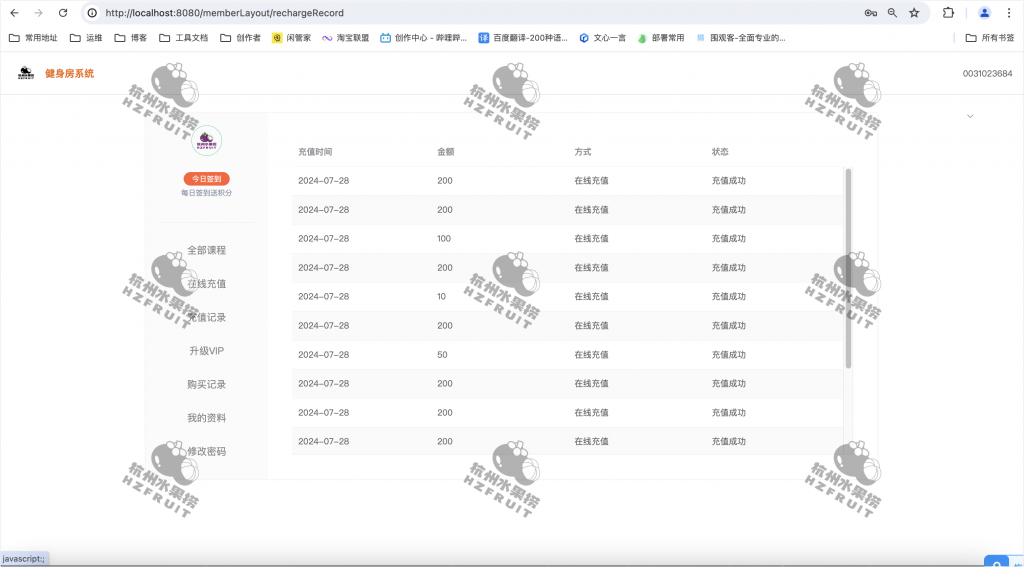This screenshot has width=1024, height=567.
Task: Click the table vertical scrollbar thumb
Action: (x=848, y=268)
